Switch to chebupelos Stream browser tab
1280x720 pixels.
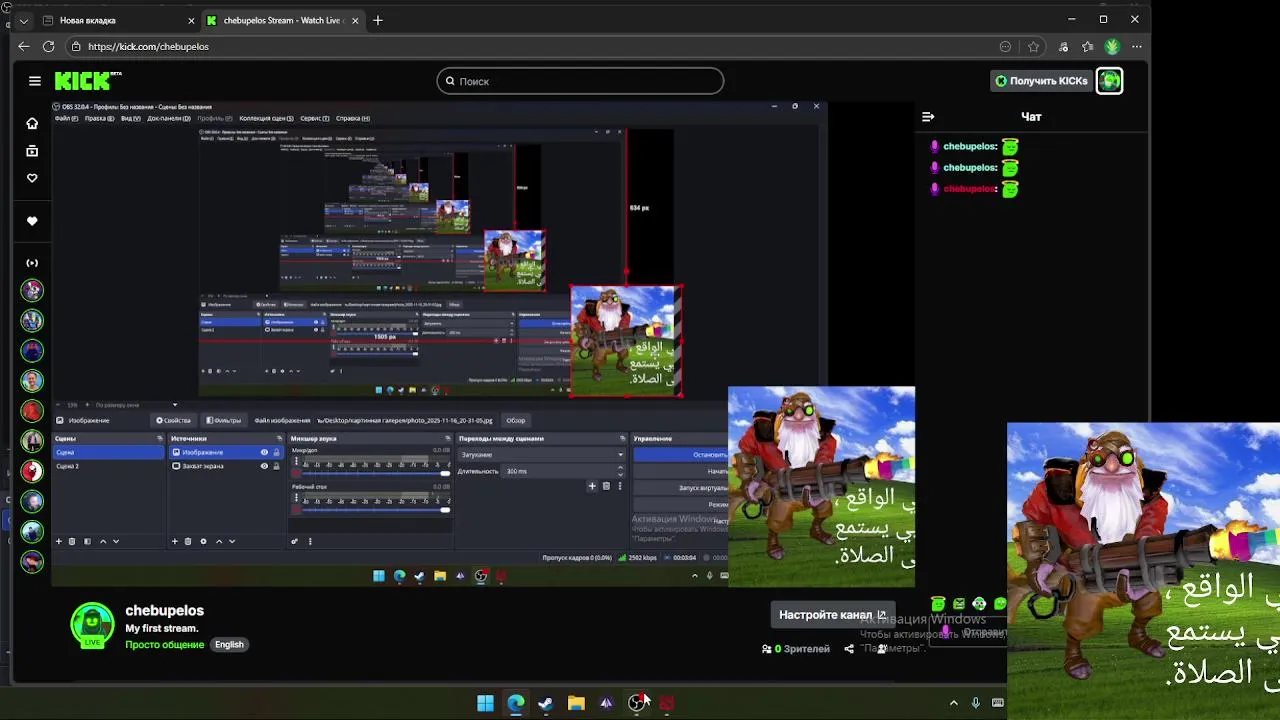point(283,20)
